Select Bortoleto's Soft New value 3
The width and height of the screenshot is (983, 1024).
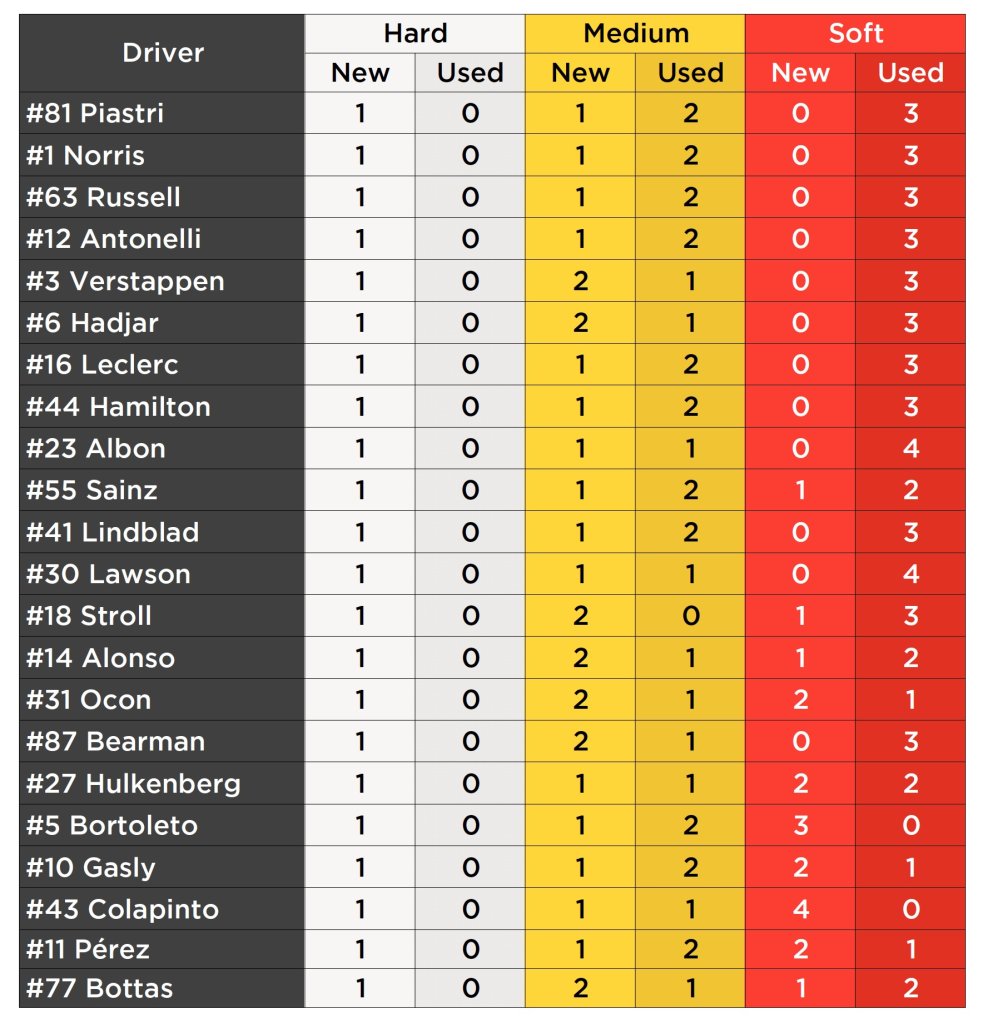(801, 825)
